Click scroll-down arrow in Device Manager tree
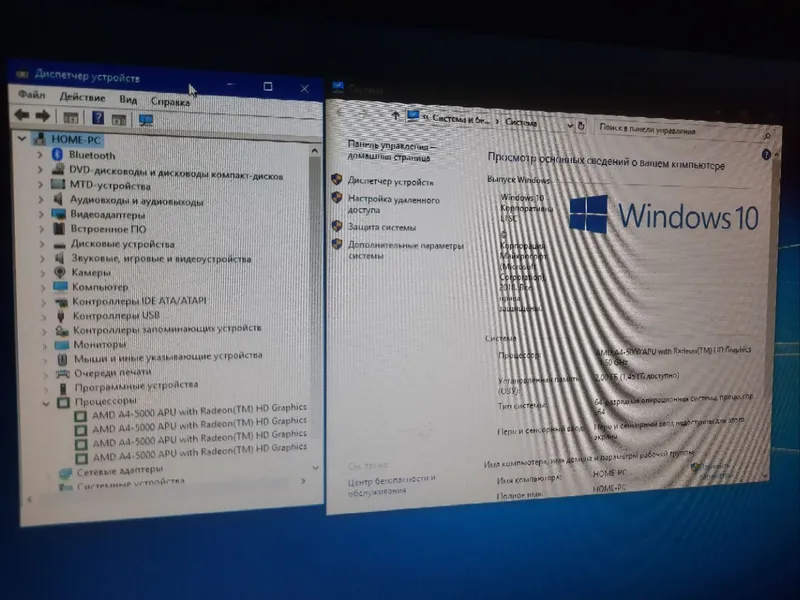Image resolution: width=800 pixels, height=600 pixels. point(315,467)
